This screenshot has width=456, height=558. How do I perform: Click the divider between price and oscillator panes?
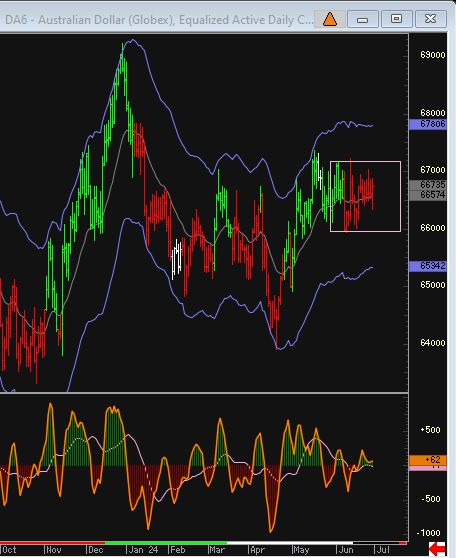point(204,393)
